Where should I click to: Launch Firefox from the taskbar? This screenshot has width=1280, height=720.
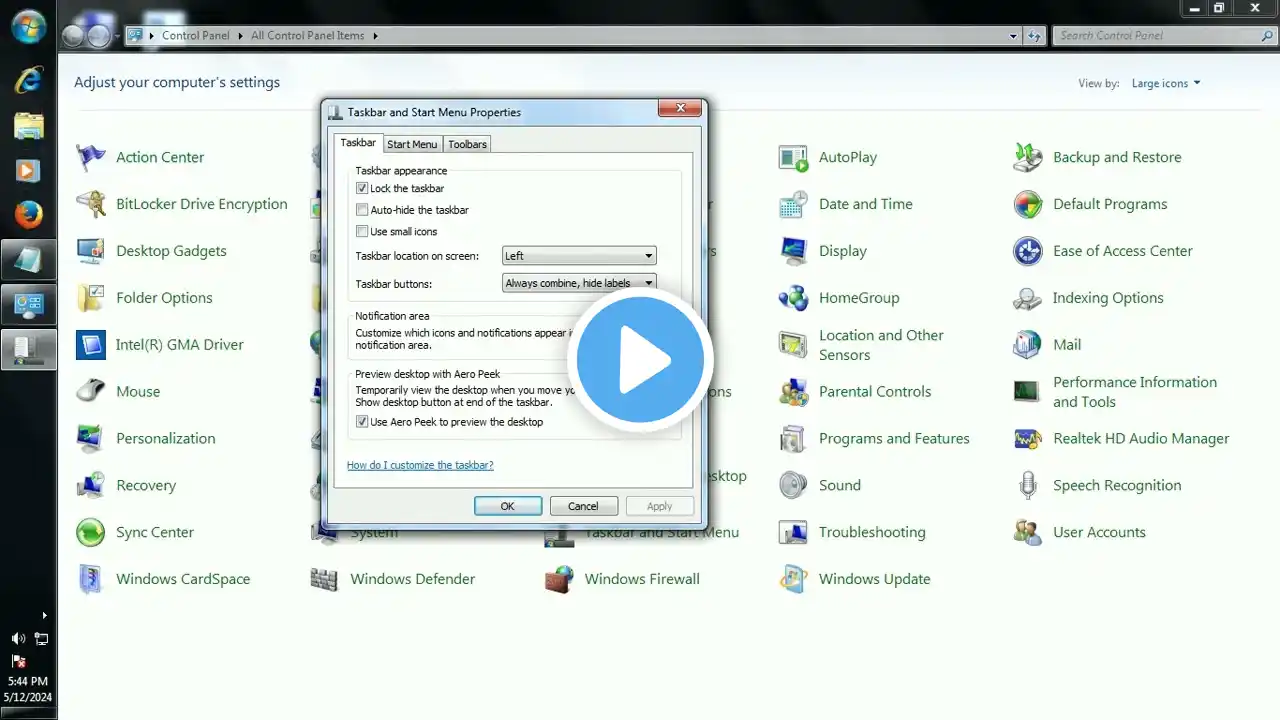(28, 214)
